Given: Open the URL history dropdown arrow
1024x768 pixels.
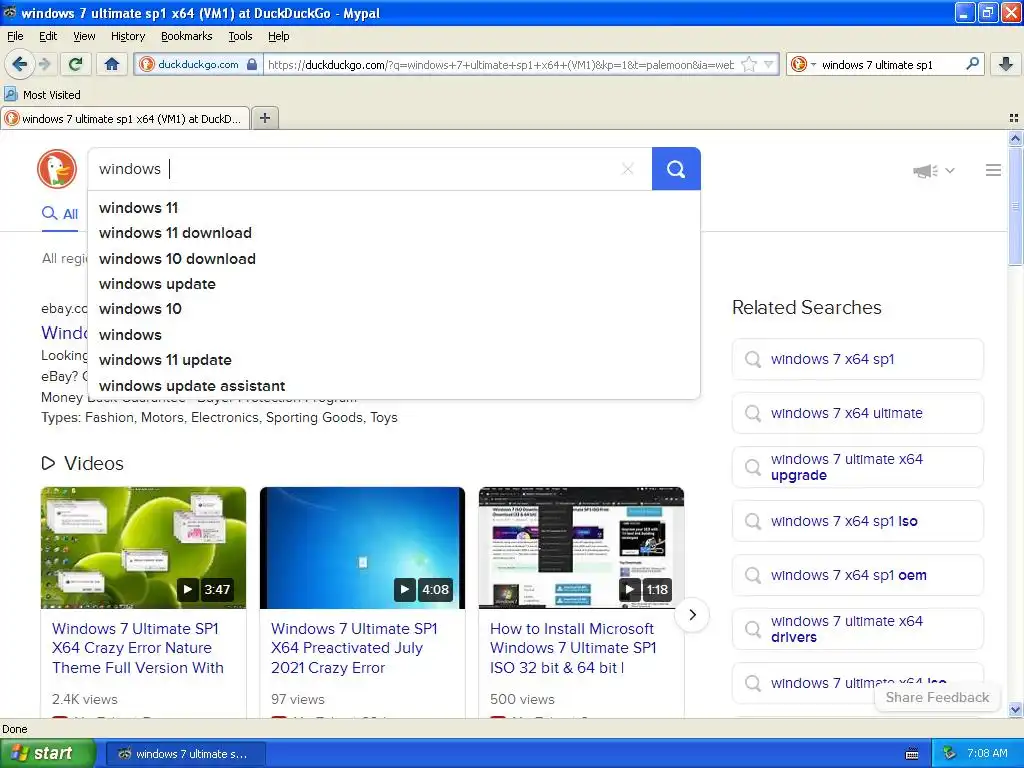Looking at the screenshot, I should (x=769, y=64).
